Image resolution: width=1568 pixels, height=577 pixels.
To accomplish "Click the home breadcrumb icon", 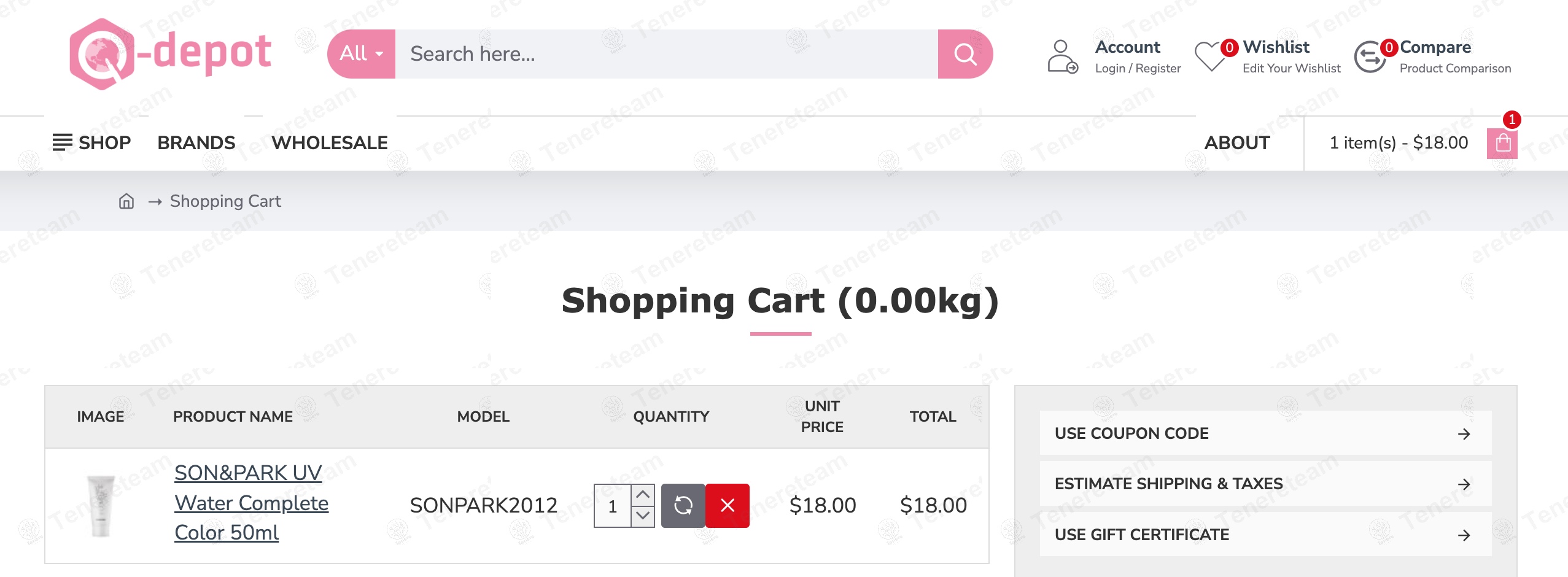I will coord(126,201).
